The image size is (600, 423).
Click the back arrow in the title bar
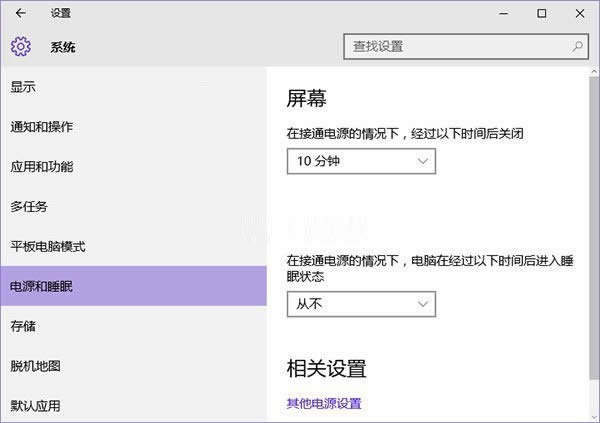[x=21, y=14]
